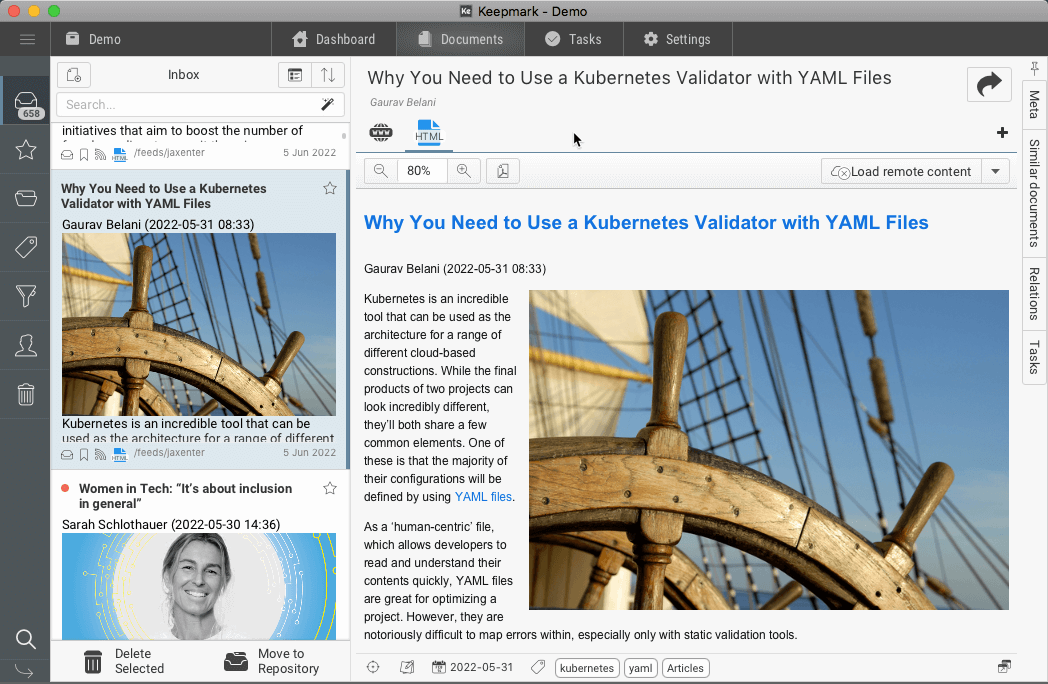Viewport: 1048px width, 684px height.
Task: Toggle document list view mode
Action: (294, 75)
